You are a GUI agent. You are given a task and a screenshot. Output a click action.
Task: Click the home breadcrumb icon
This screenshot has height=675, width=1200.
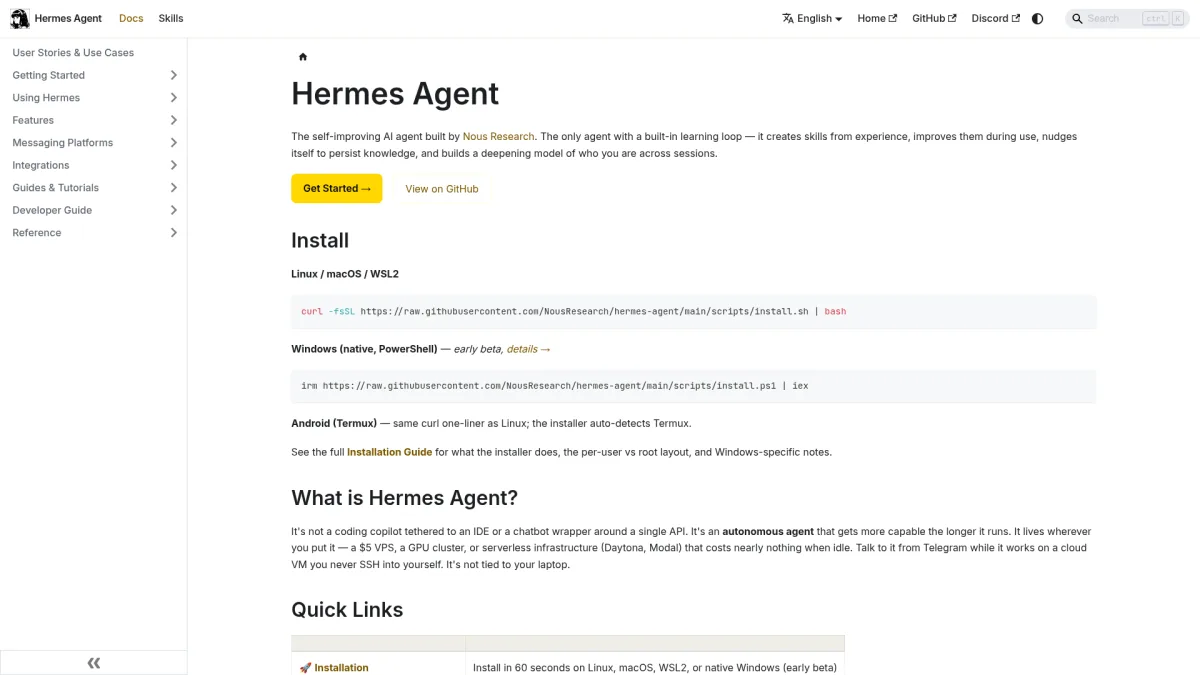pos(303,57)
